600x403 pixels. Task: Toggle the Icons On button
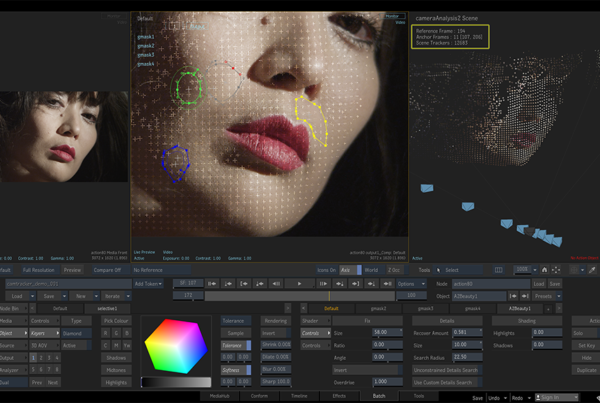[325, 270]
